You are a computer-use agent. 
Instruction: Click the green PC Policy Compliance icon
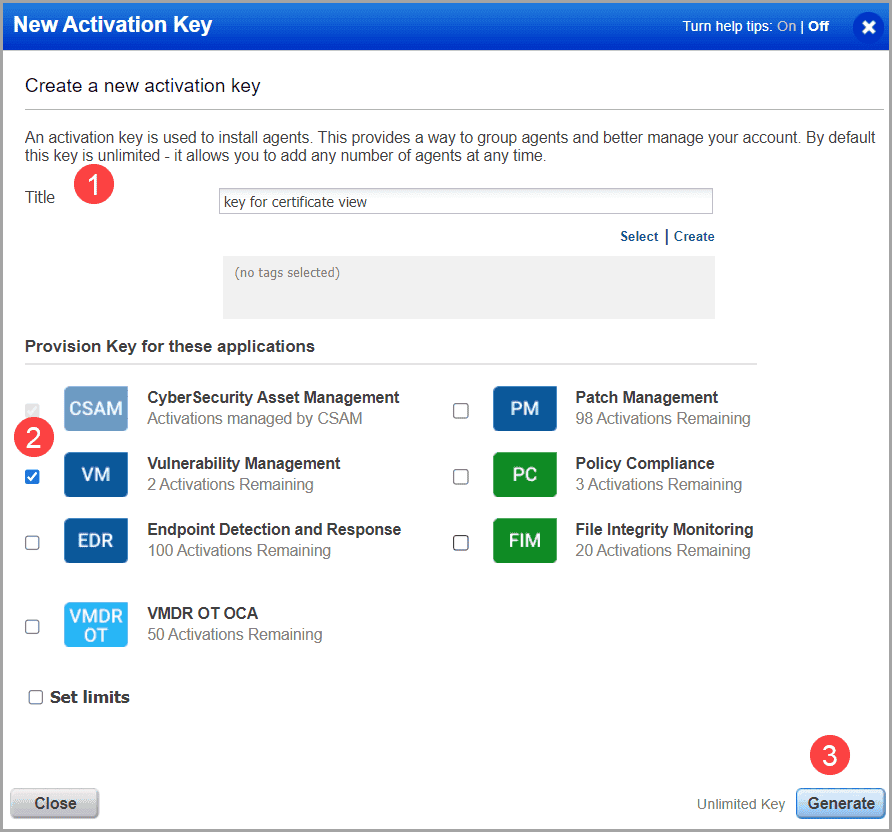[524, 474]
